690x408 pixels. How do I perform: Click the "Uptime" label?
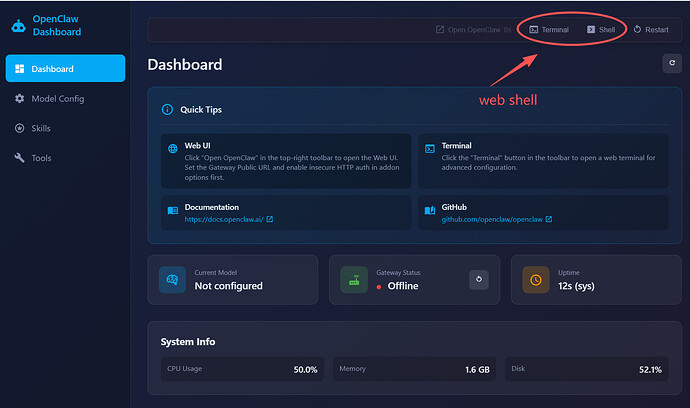pyautogui.click(x=569, y=272)
